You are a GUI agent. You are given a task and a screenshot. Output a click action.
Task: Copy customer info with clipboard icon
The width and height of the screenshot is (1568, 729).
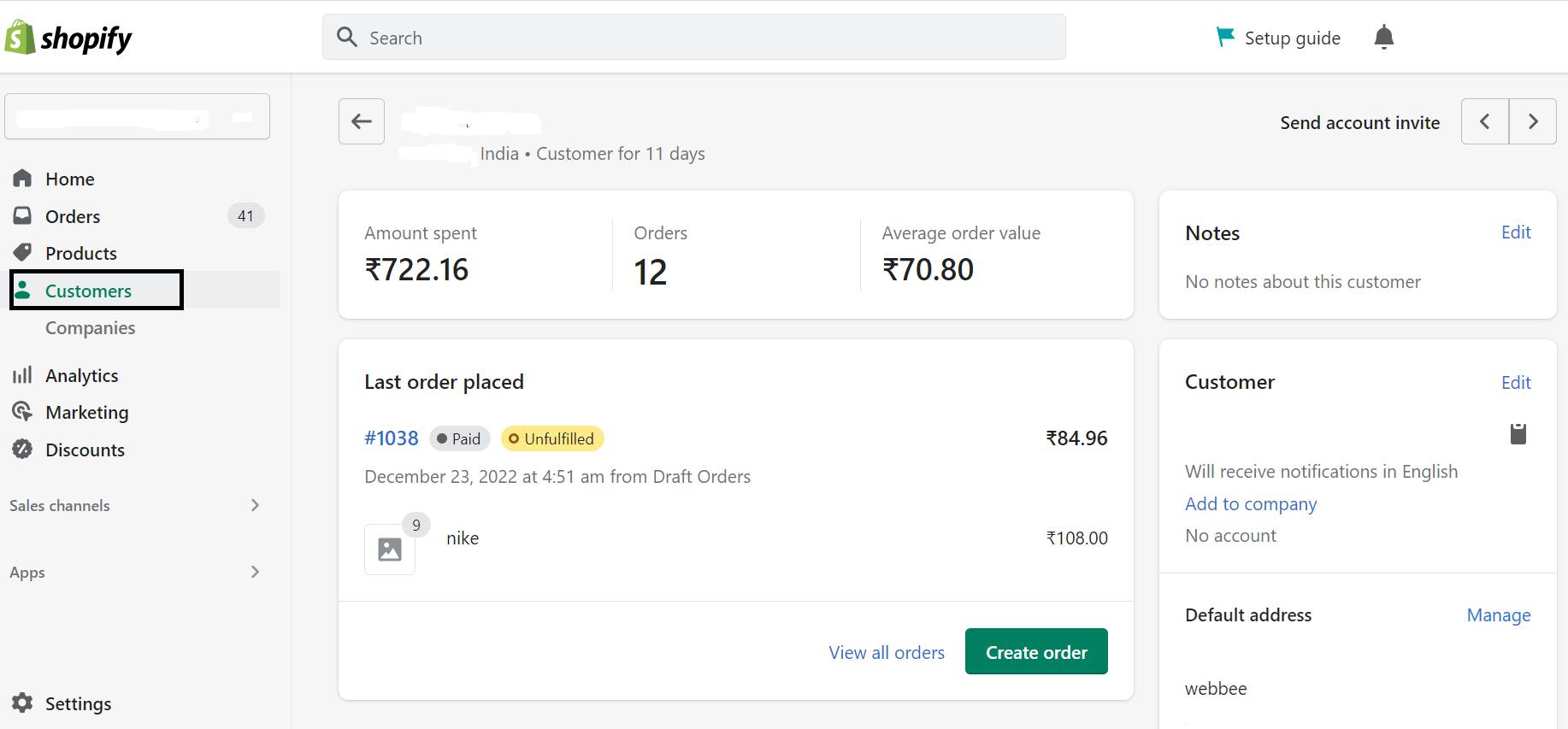tap(1518, 434)
